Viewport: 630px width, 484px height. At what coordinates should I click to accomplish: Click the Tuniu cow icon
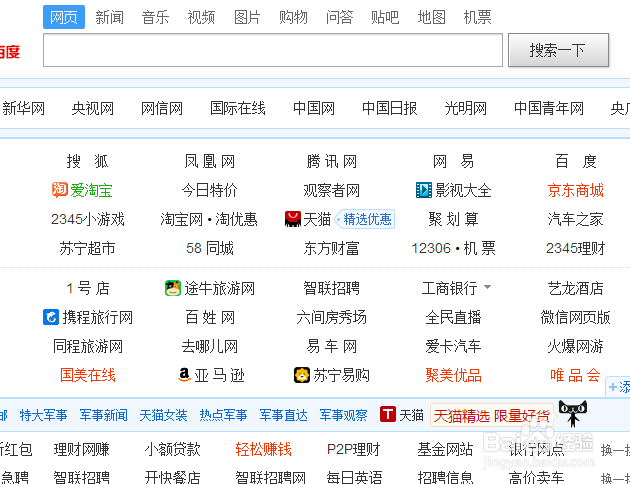pos(173,288)
